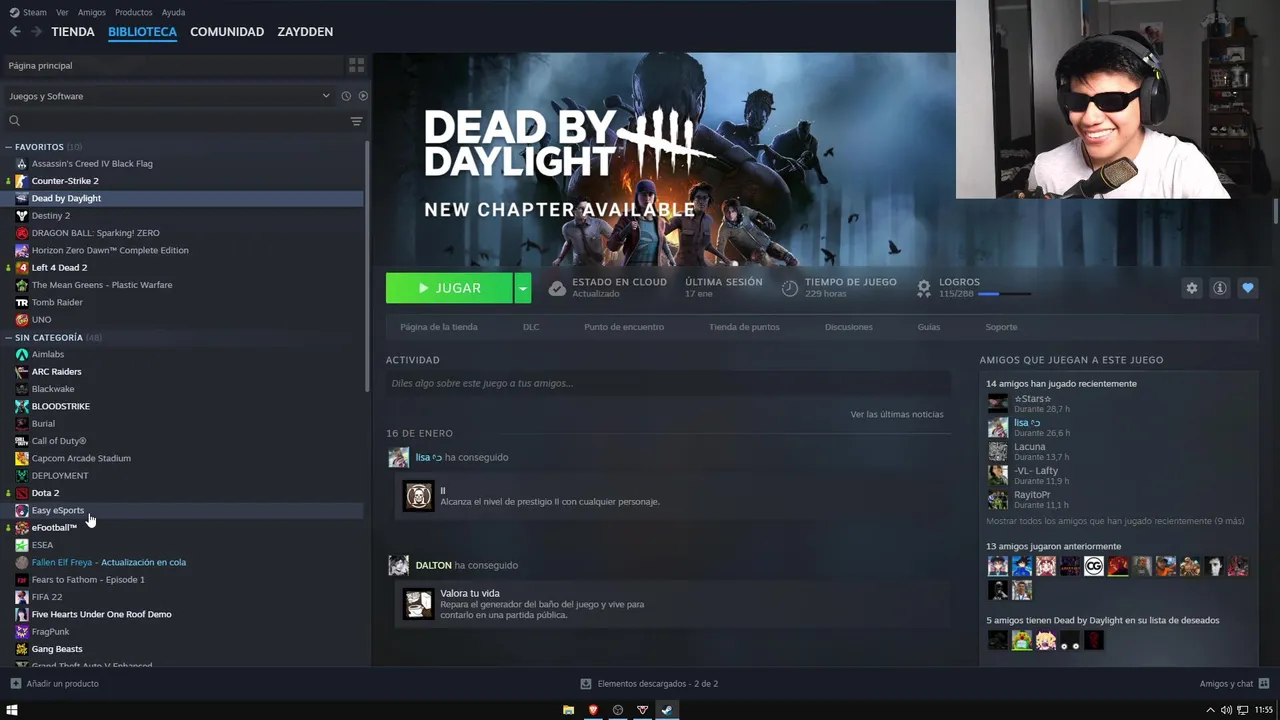Open Brave browser in taskbar
Image resolution: width=1280 pixels, height=720 pixels.
[593, 710]
